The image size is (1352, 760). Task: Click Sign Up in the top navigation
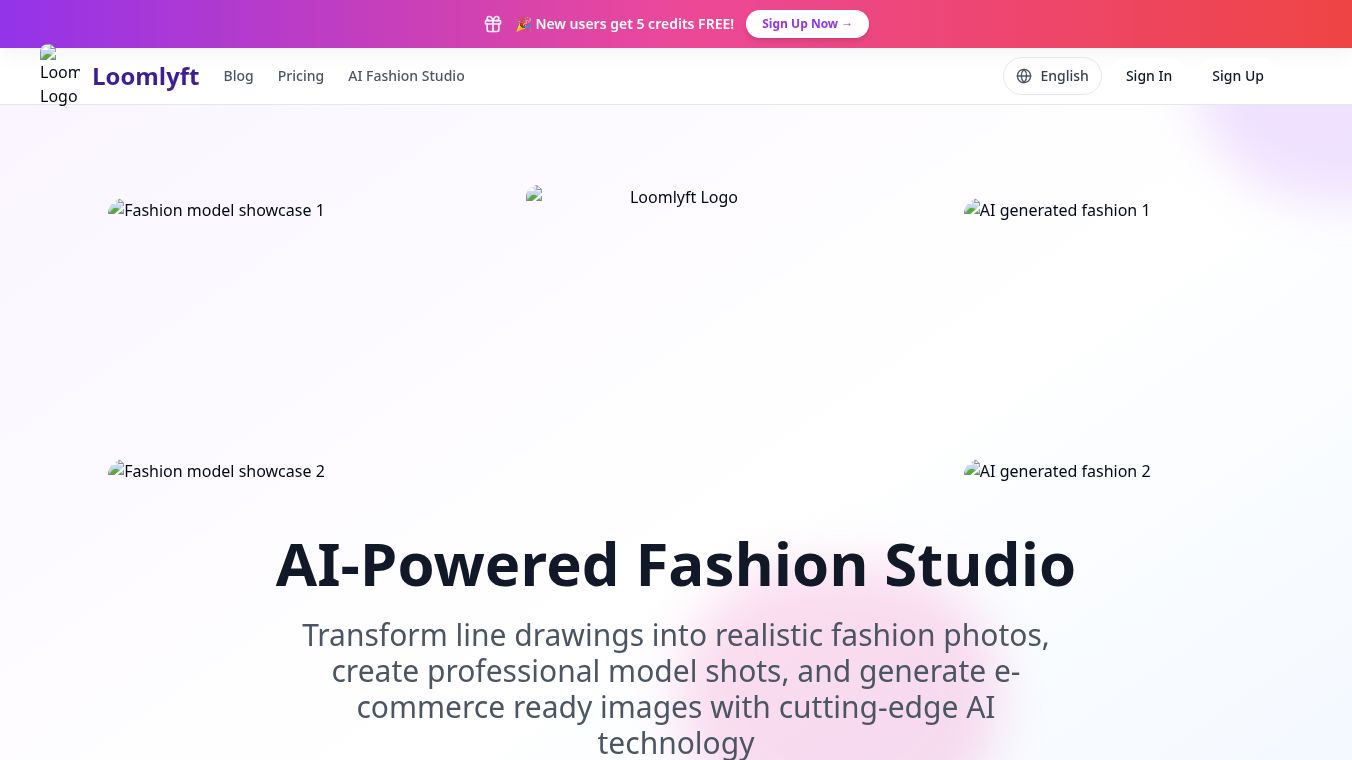coord(1238,76)
